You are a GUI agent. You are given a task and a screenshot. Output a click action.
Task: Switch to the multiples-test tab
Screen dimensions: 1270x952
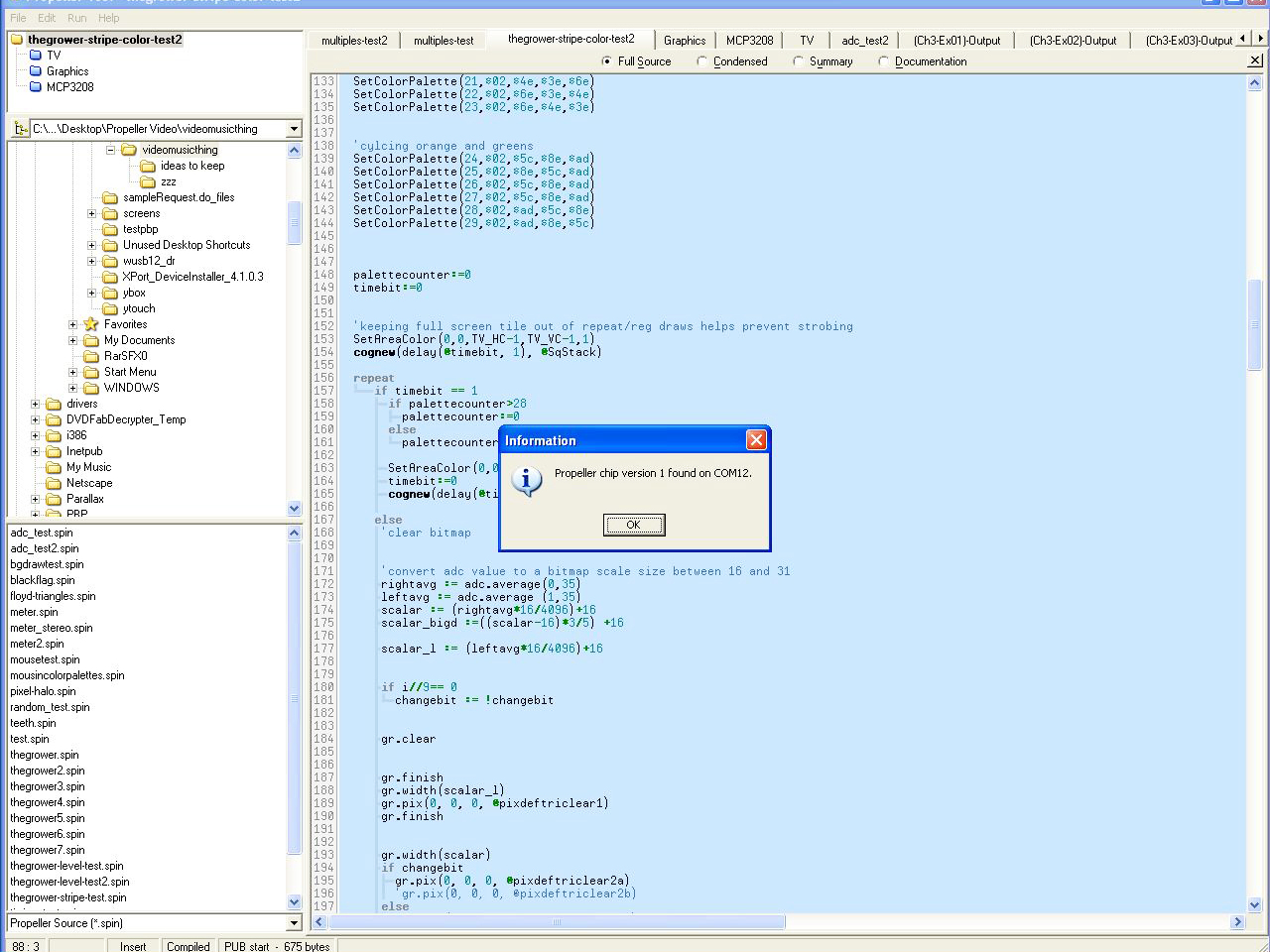(x=444, y=41)
